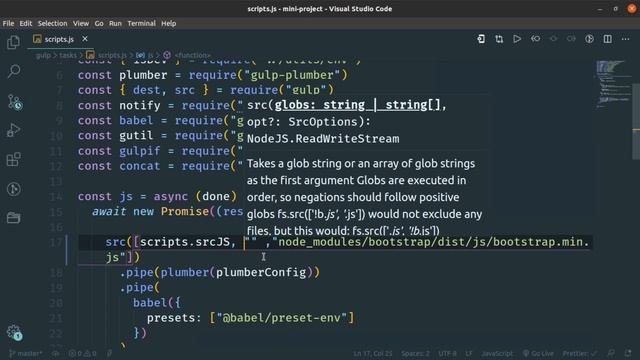Open the notifications bell icon

pos(628,353)
